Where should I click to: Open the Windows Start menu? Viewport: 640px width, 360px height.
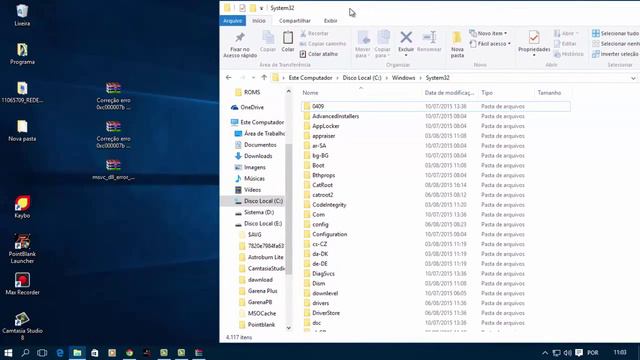point(8,353)
